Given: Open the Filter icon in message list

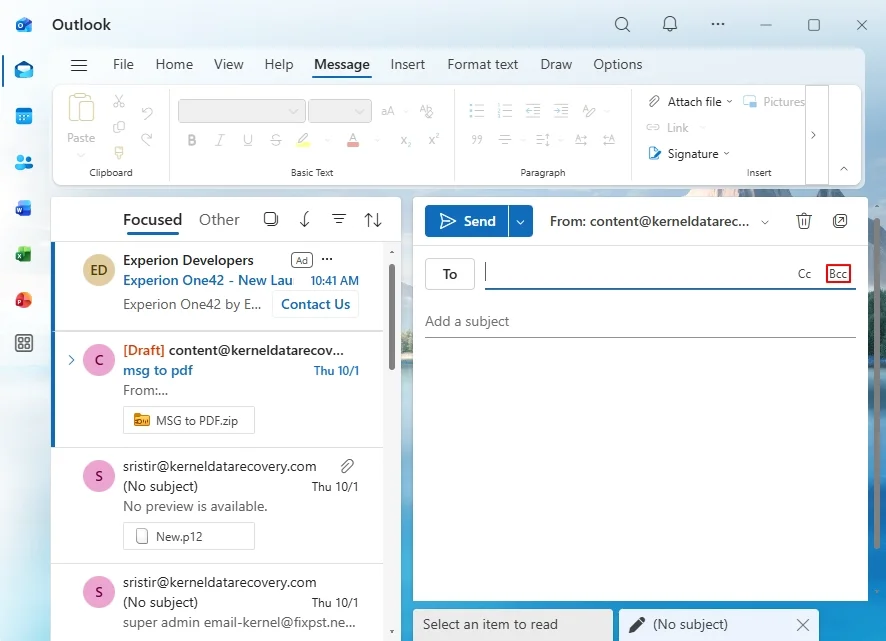Looking at the screenshot, I should click(339, 219).
